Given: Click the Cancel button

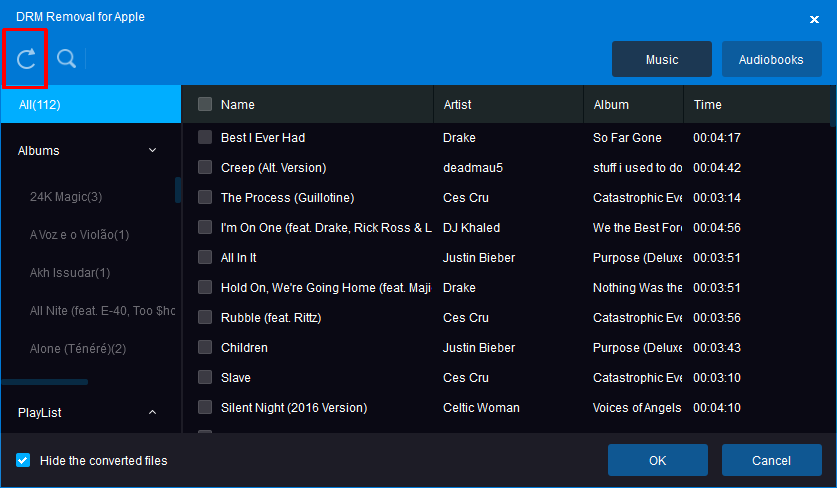Looking at the screenshot, I should click(x=771, y=460).
